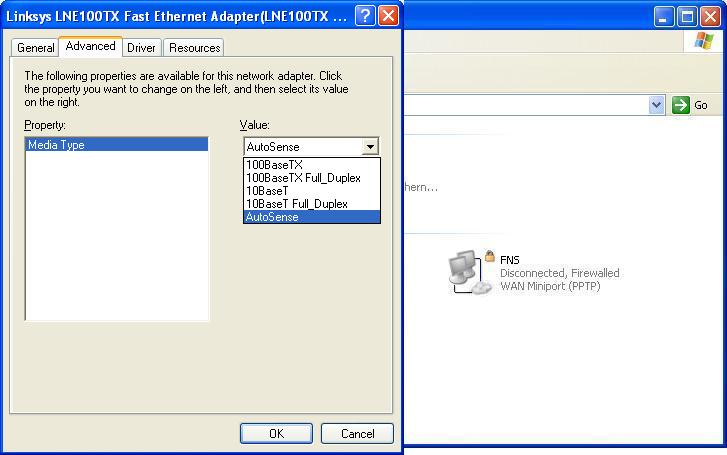The width and height of the screenshot is (727, 455).
Task: Open the Value combo box showing AutoSense
Action: pyautogui.click(x=311, y=147)
